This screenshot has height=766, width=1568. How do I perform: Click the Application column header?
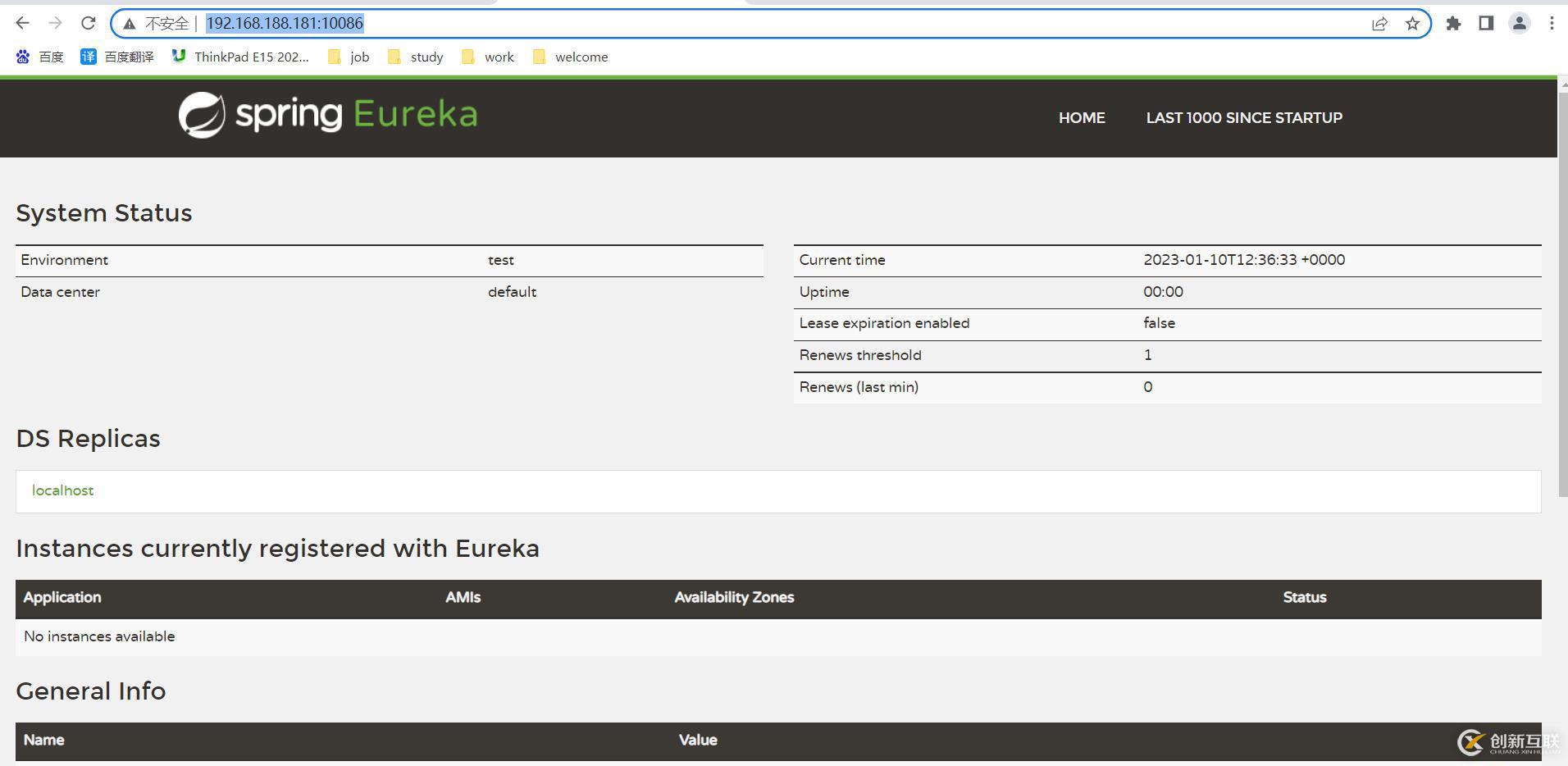(x=62, y=597)
